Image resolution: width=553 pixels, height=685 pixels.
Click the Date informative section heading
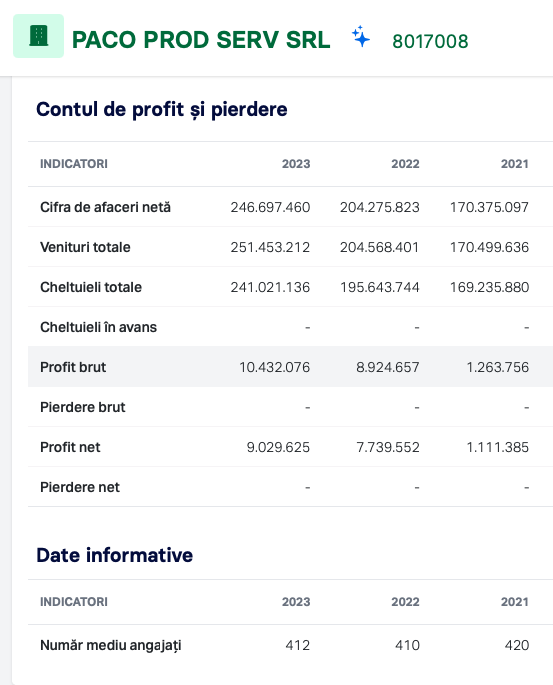tap(114, 555)
